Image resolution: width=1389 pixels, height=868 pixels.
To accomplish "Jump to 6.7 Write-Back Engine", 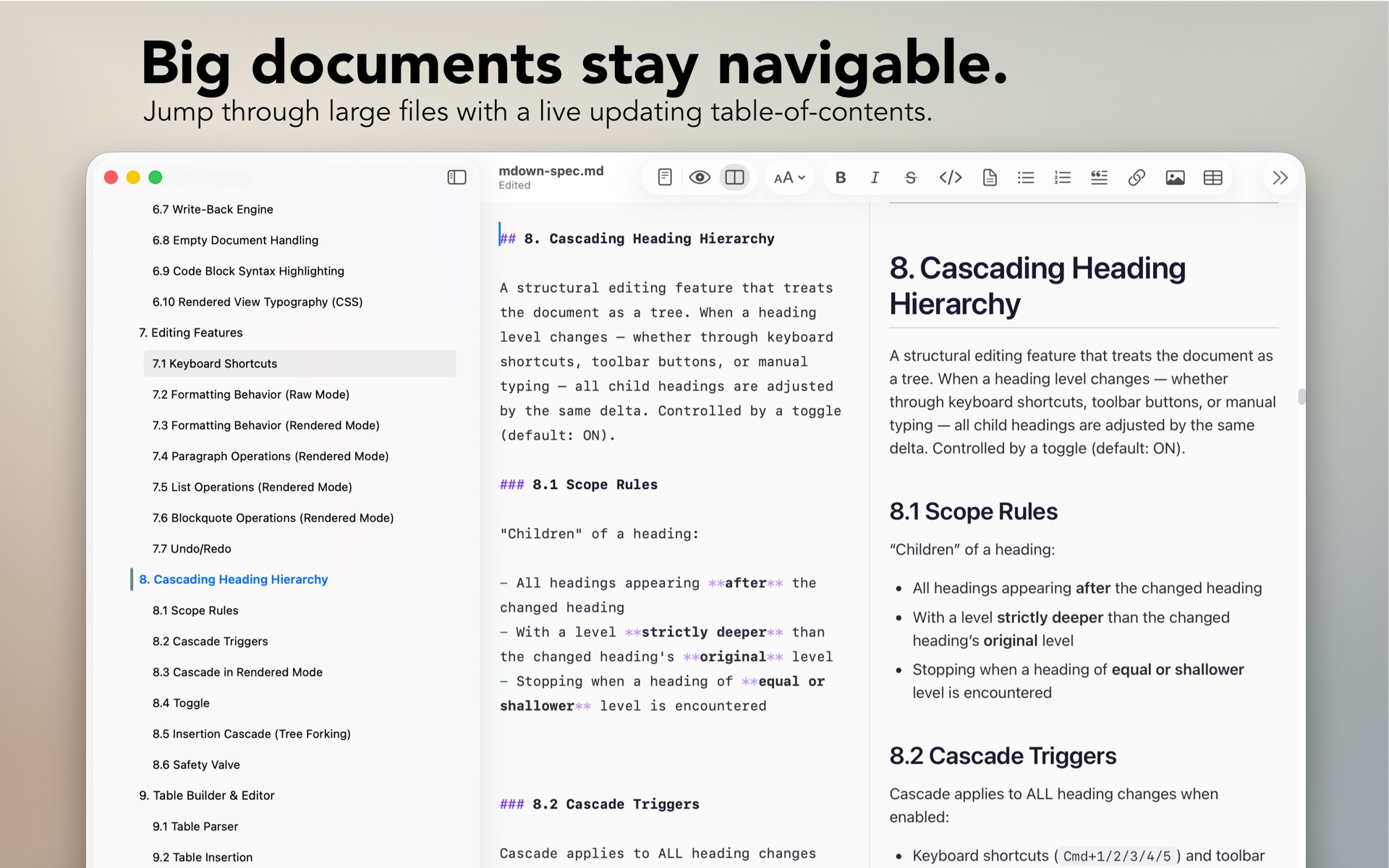I will pyautogui.click(x=213, y=209).
